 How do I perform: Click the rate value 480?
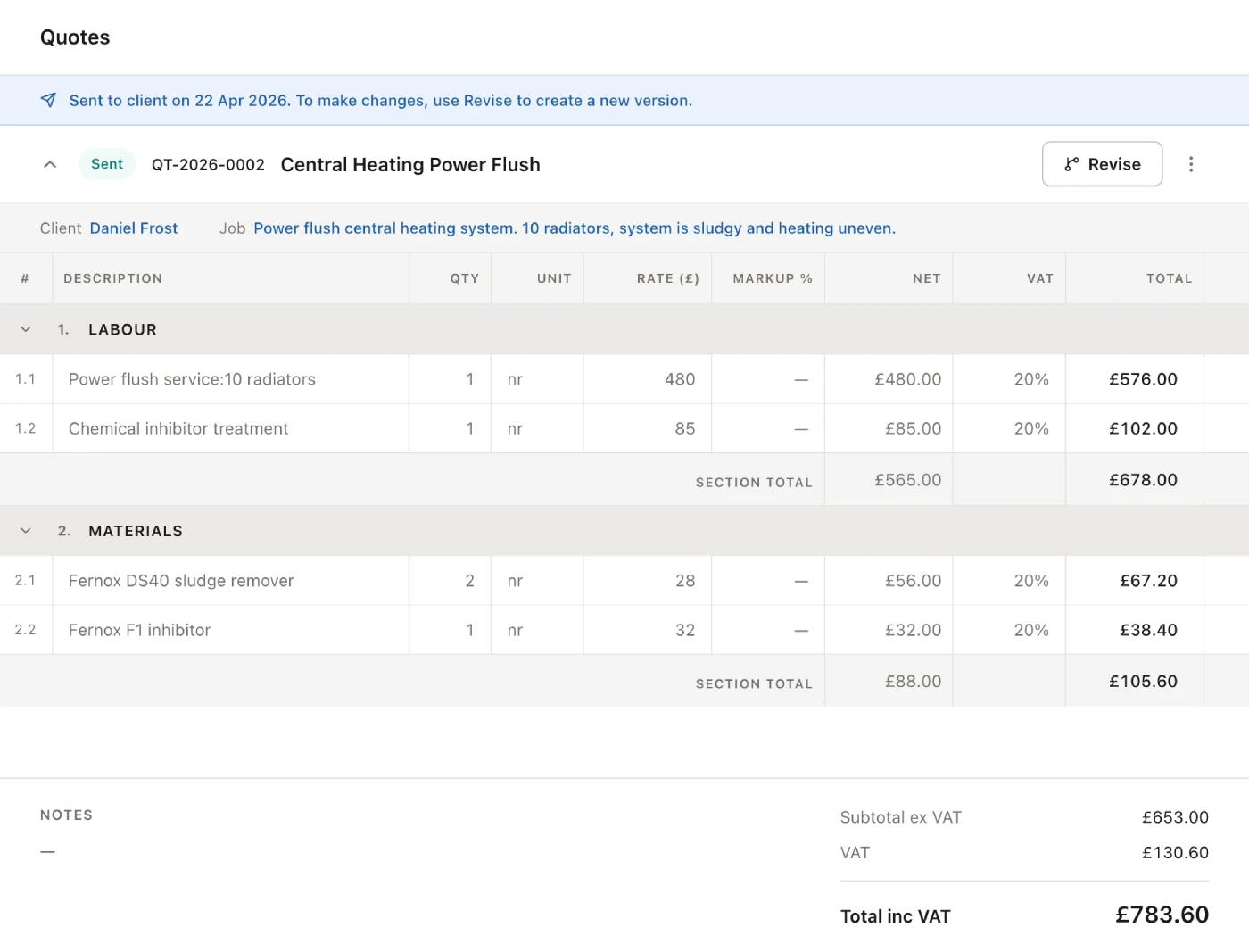[680, 379]
